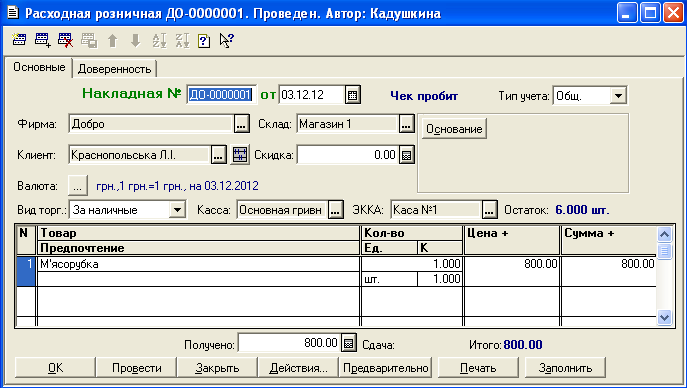Click the document icon in title bar
This screenshot has height=388, width=687.
(x=13, y=12)
